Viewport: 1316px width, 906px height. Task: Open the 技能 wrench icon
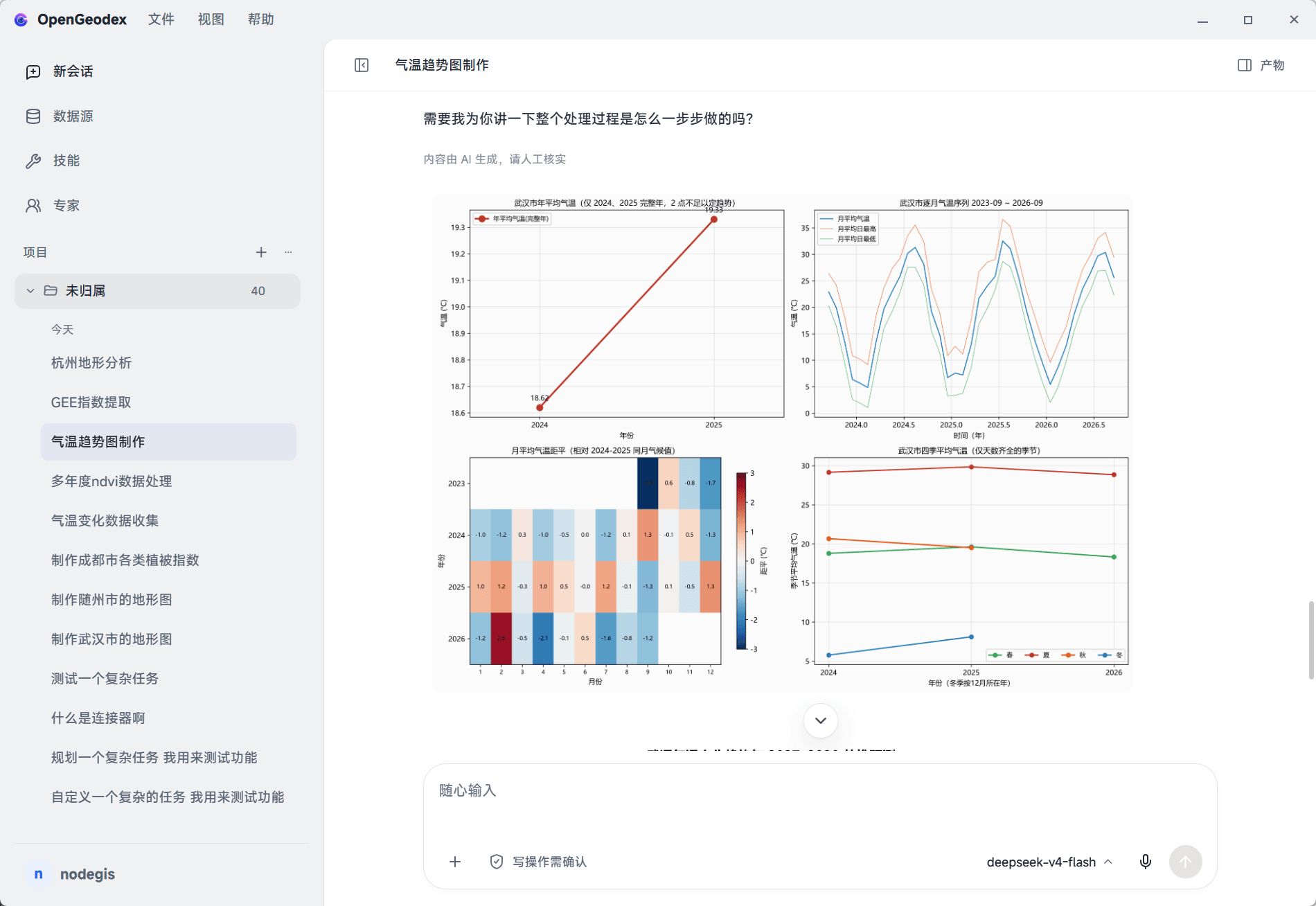(x=33, y=161)
